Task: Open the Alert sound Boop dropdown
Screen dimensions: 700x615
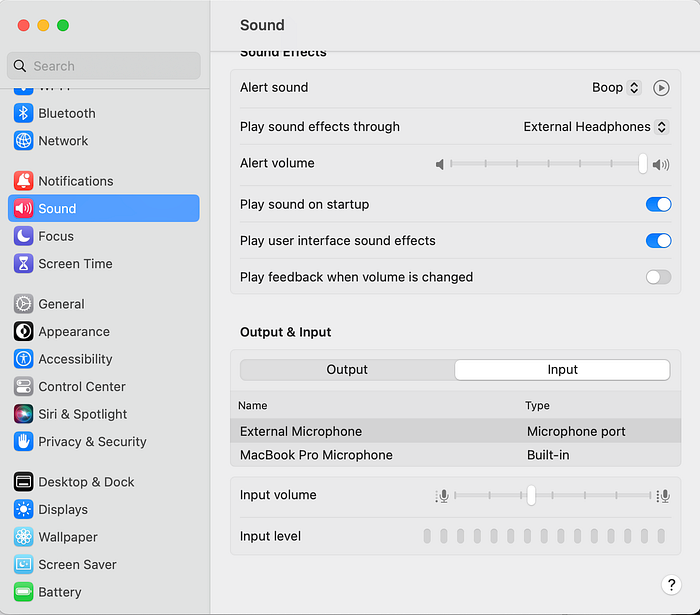Action: click(x=616, y=87)
